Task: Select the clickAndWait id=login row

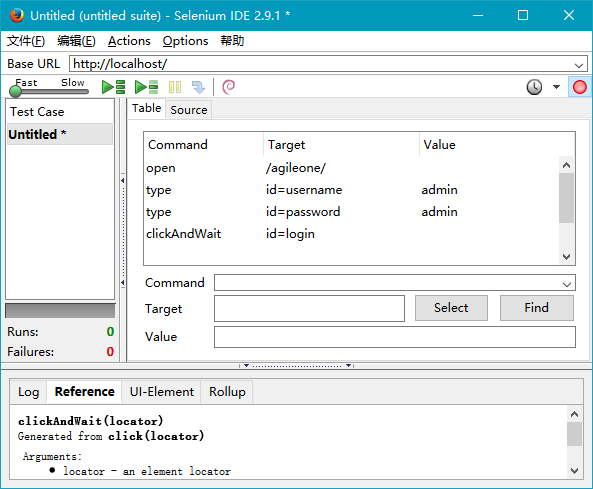Action: tap(352, 234)
